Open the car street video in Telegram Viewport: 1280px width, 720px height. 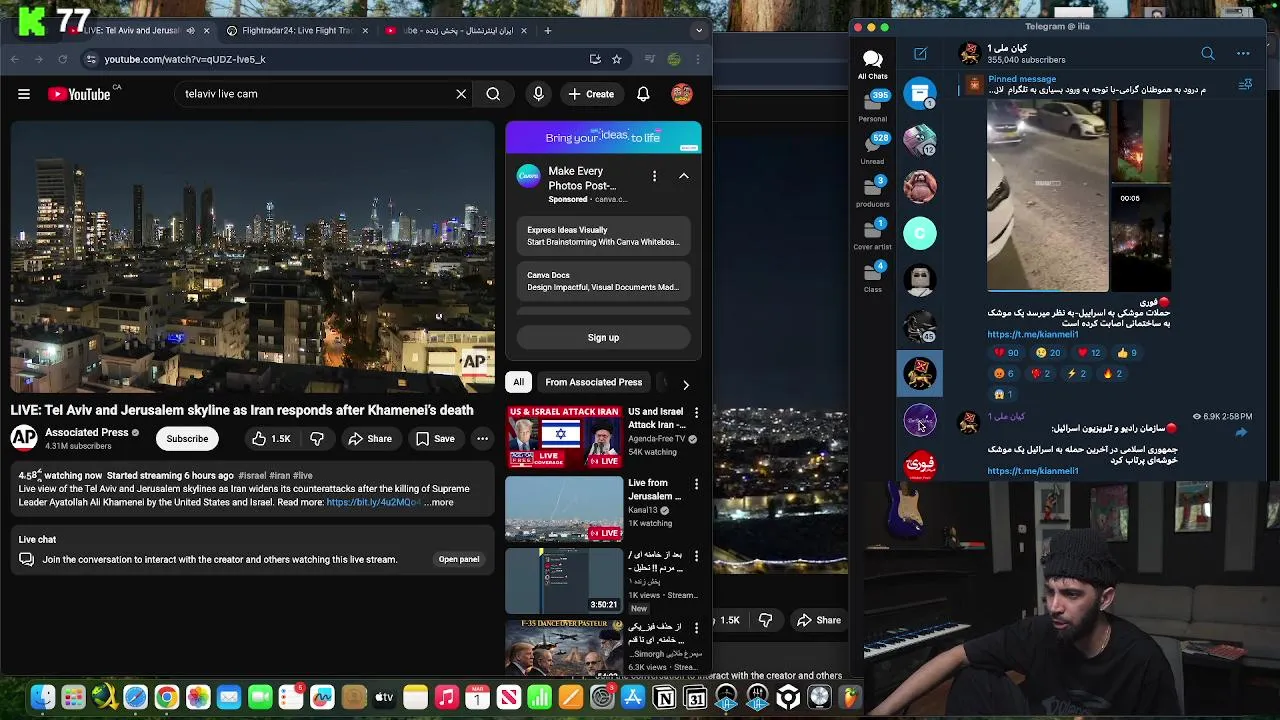coord(1047,196)
